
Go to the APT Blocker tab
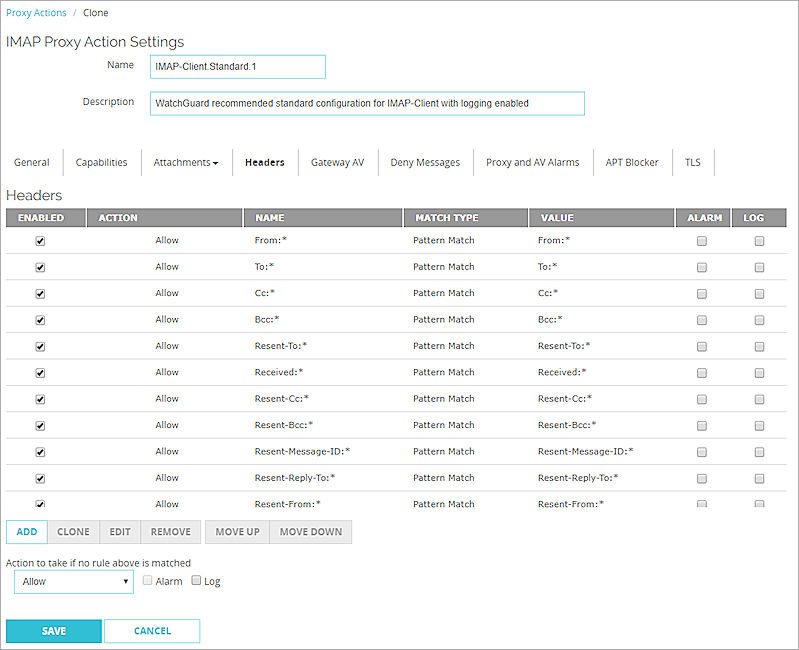632,162
